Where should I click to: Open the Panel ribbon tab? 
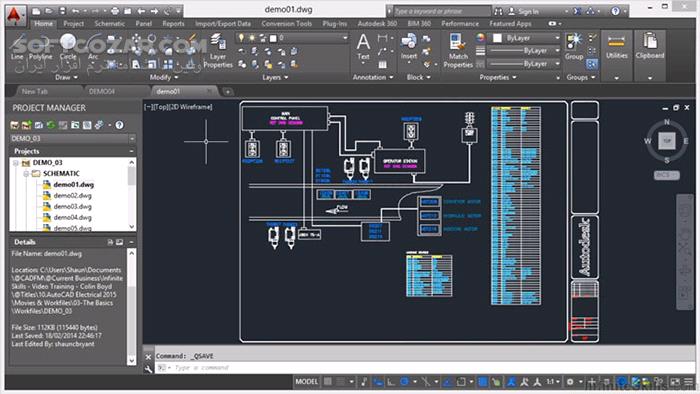tap(144, 24)
